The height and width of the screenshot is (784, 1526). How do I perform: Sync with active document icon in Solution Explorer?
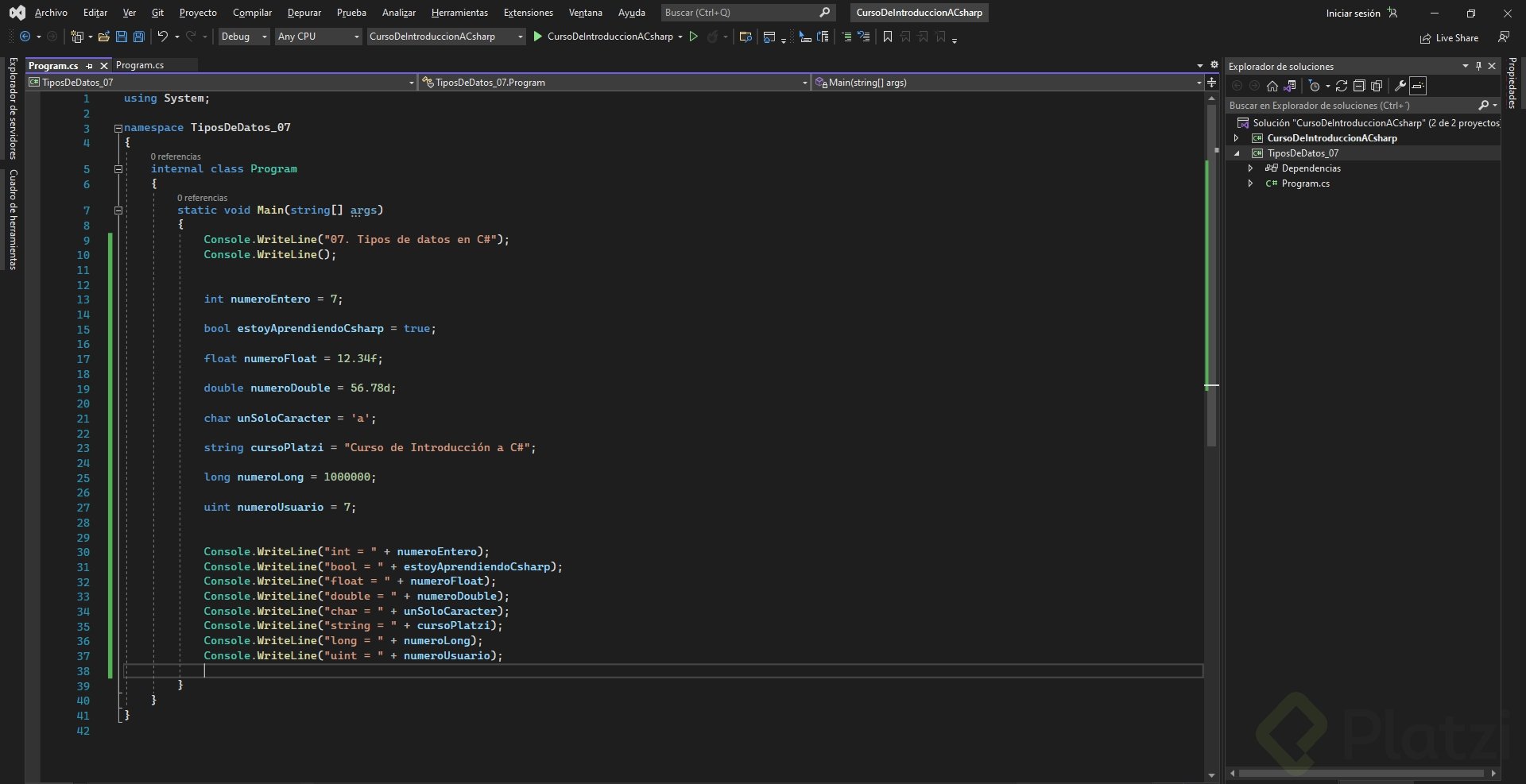click(1342, 86)
